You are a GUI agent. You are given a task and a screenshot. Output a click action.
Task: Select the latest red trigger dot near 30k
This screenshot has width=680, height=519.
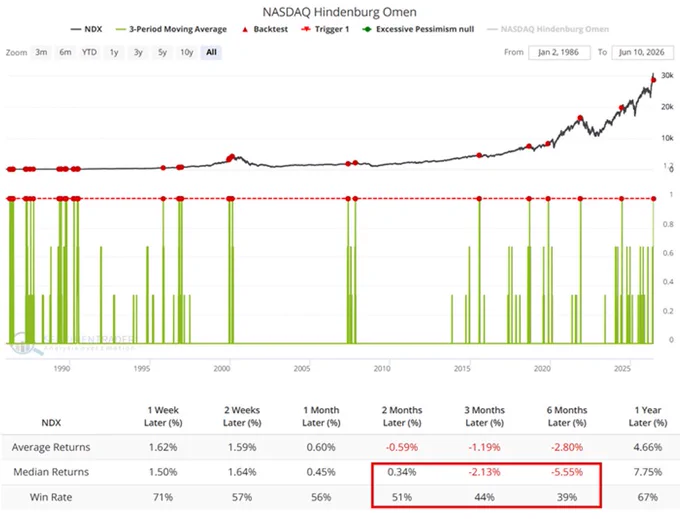(x=654, y=80)
